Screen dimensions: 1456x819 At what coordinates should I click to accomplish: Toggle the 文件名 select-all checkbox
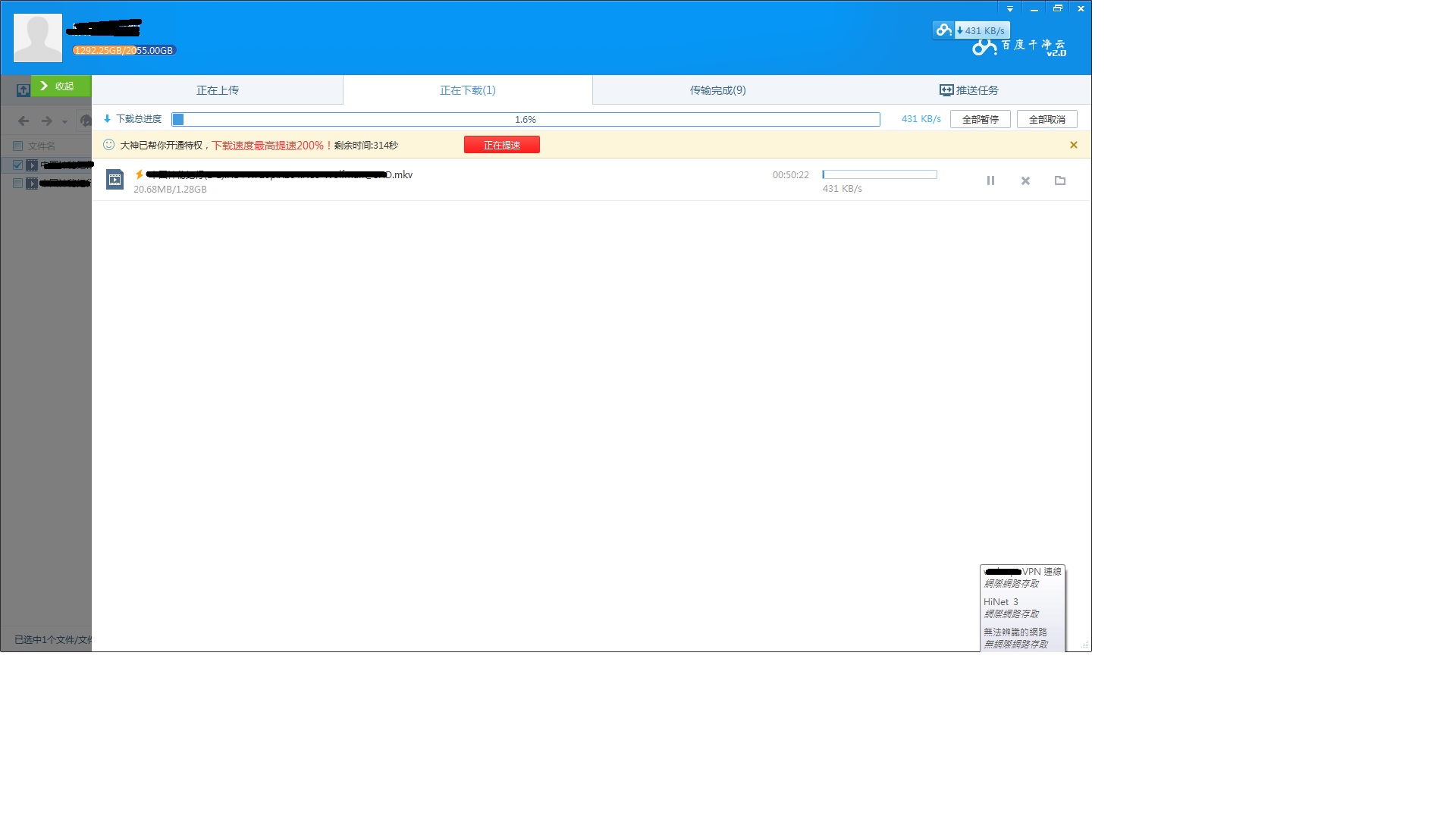[x=17, y=146]
